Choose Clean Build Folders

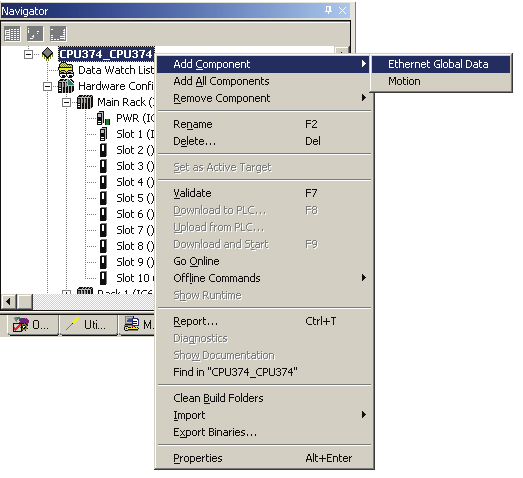coord(263,398)
